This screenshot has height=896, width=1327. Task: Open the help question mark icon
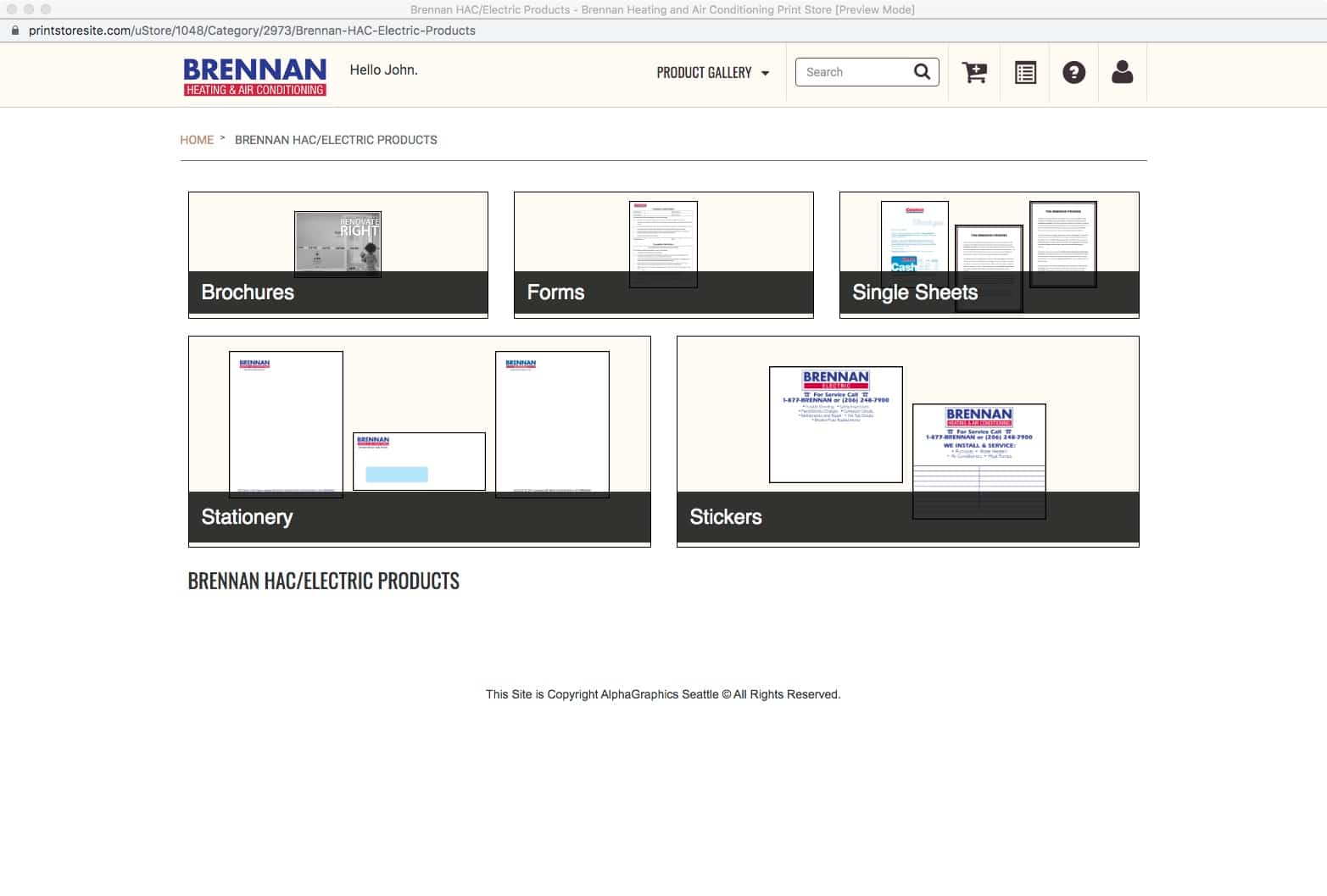point(1073,73)
